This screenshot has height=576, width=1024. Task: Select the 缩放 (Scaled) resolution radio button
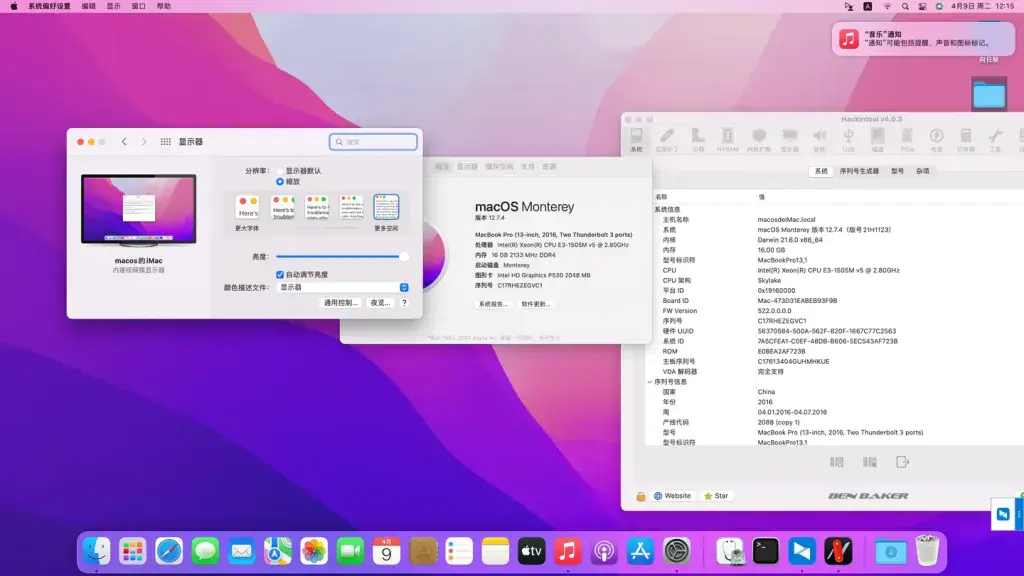[280, 182]
